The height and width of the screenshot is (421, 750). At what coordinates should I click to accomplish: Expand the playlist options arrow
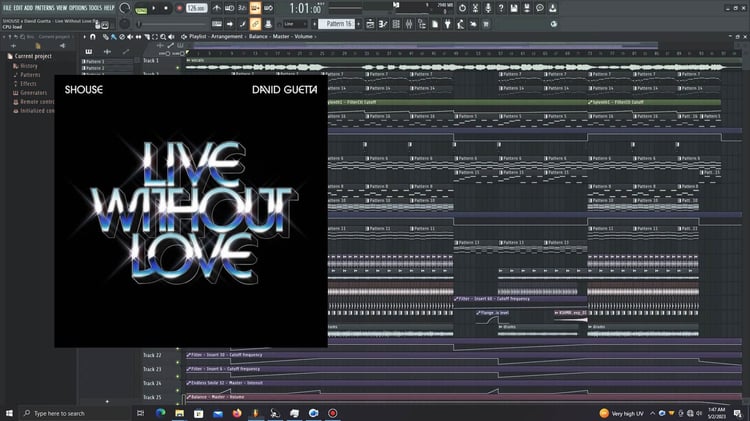click(x=84, y=37)
